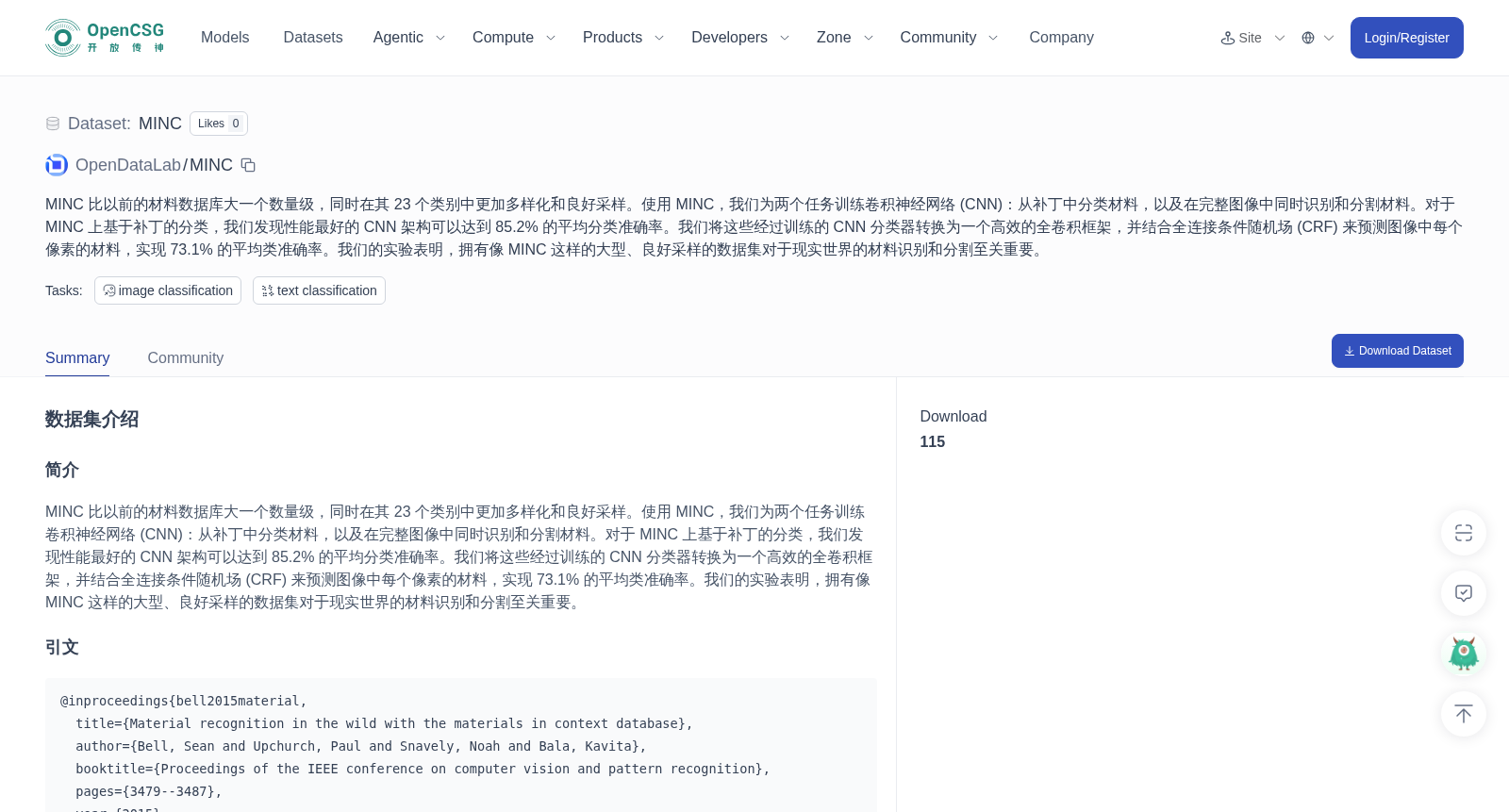Open the green mascot assistant
Screen dimensions: 1509x812
(x=1464, y=654)
